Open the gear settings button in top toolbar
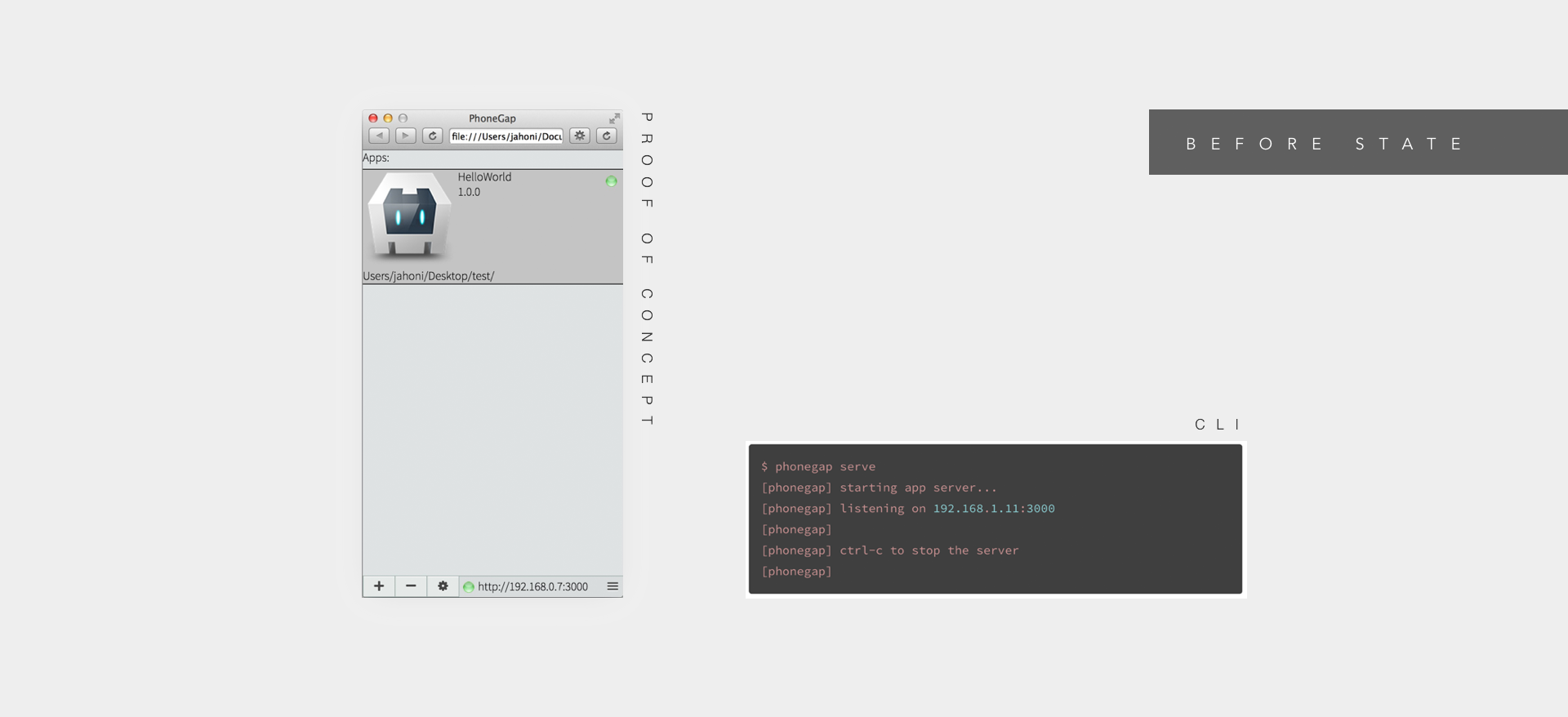The image size is (1568, 717). 580,136
